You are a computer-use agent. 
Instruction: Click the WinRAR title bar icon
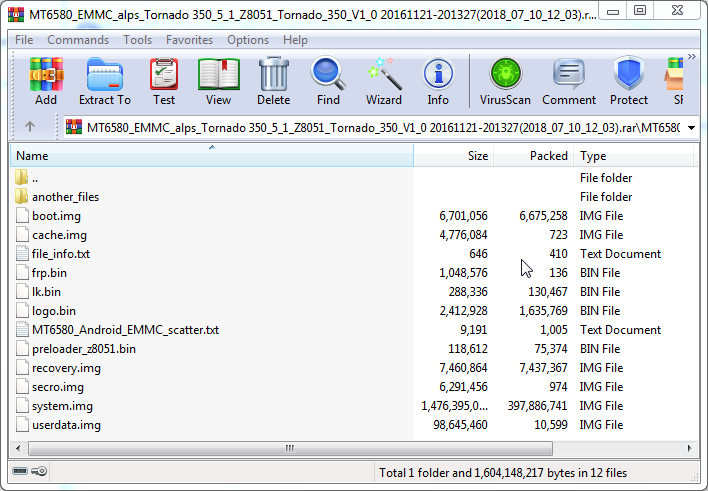(16, 14)
